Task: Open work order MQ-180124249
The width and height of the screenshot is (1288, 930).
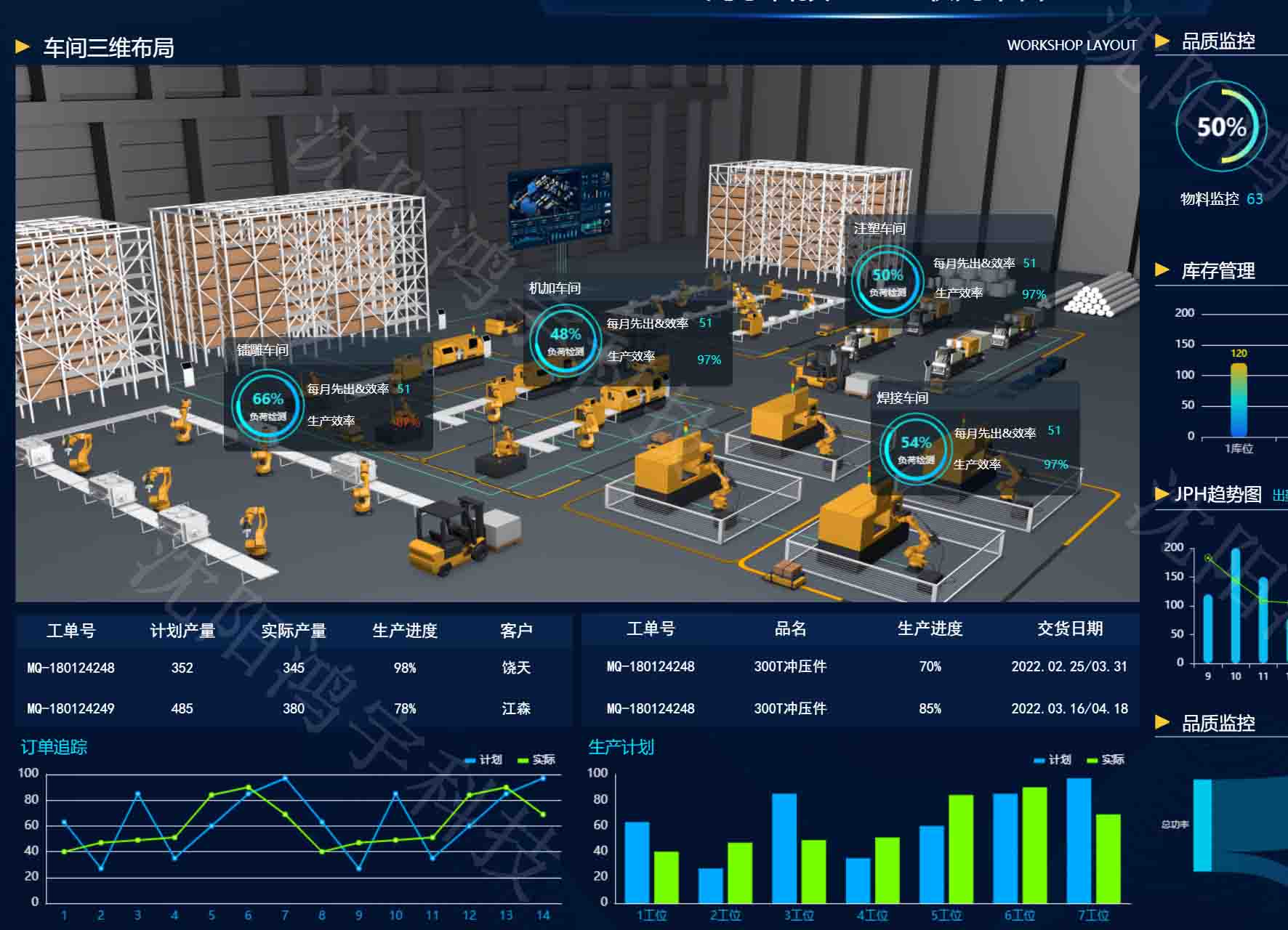Action: tap(71, 708)
